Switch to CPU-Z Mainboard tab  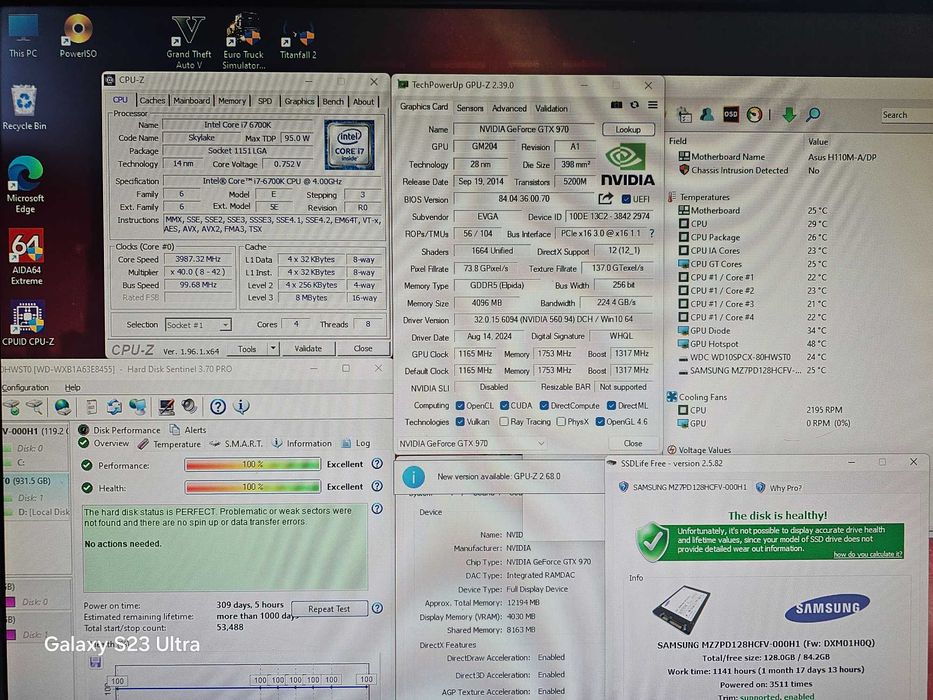point(192,101)
